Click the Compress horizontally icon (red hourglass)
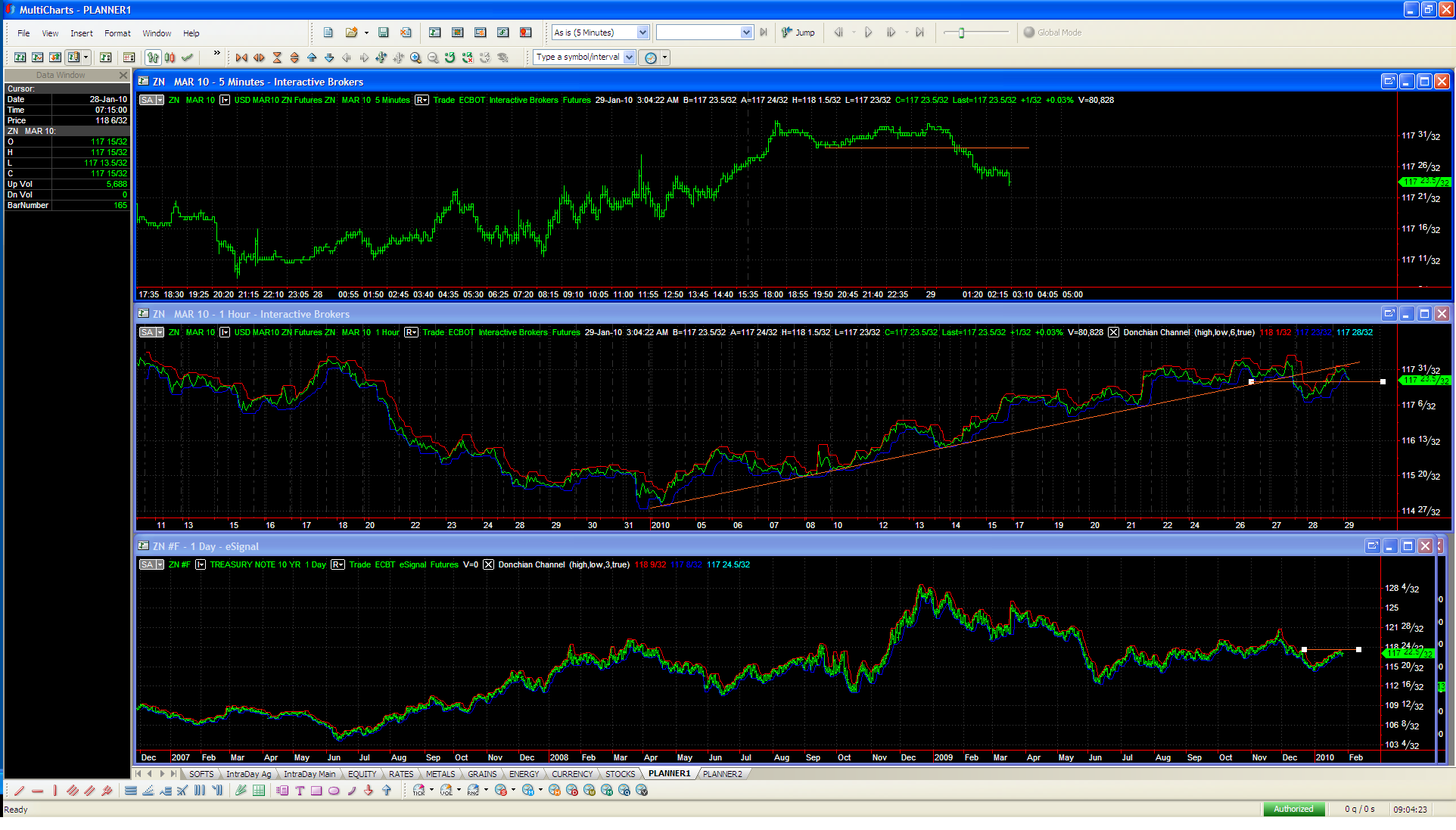 [277, 58]
